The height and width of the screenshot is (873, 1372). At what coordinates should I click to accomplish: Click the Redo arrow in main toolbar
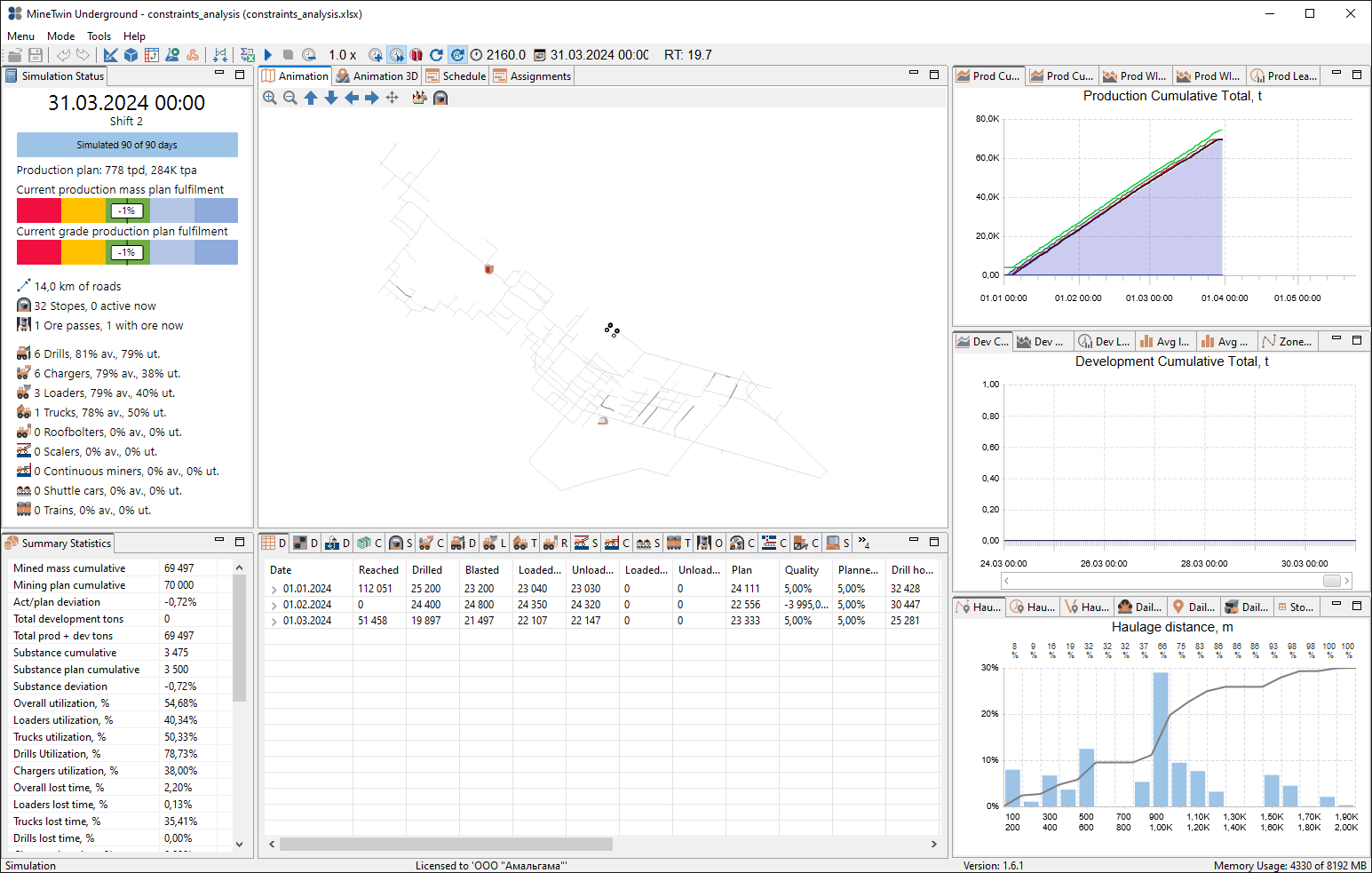[83, 55]
